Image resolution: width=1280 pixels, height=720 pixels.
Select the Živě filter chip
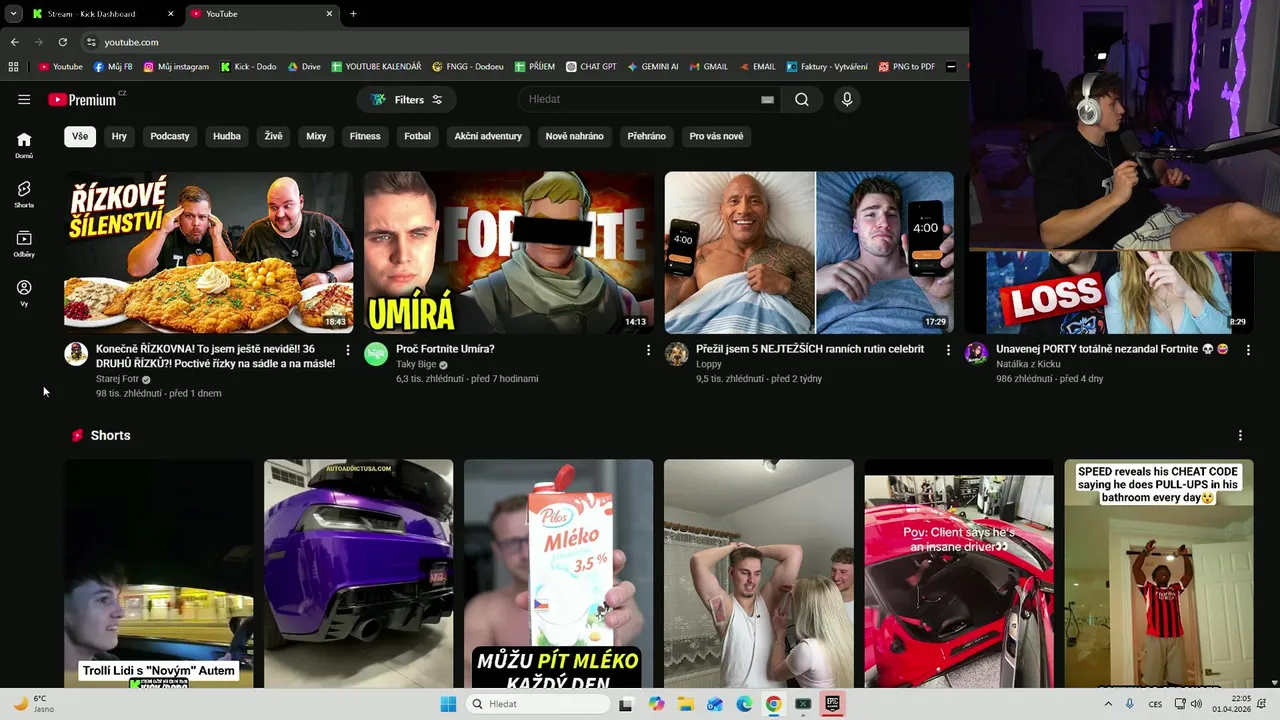273,136
